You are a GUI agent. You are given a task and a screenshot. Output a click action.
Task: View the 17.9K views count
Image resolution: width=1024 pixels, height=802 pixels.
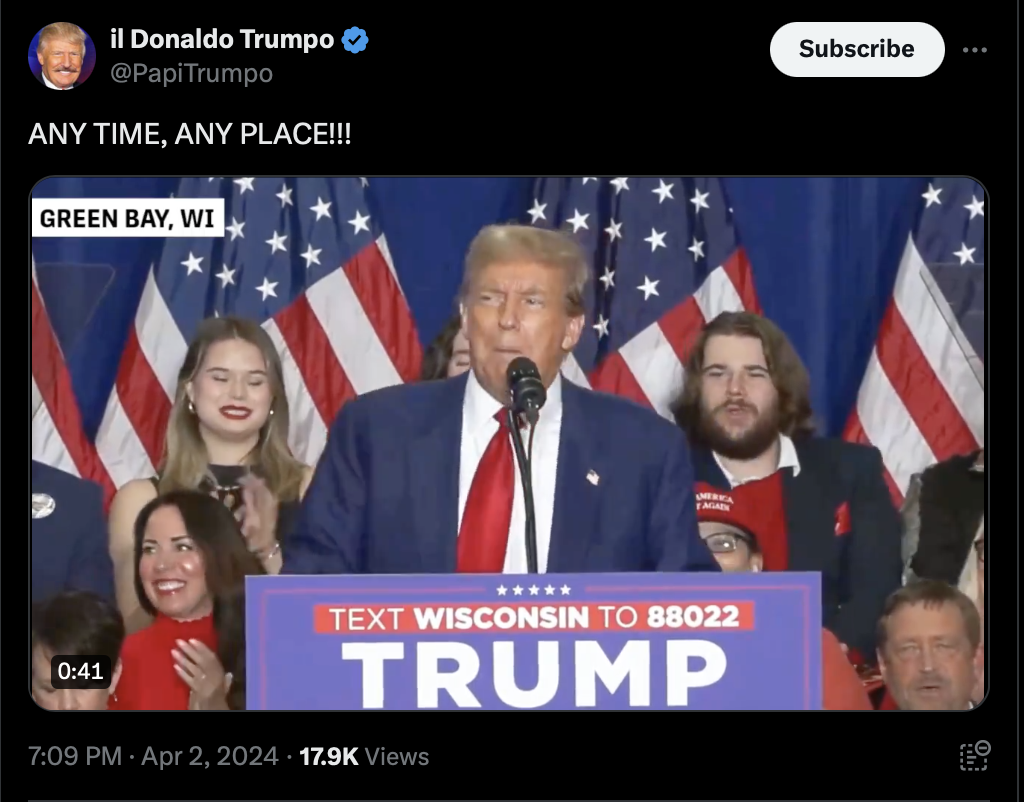tap(328, 756)
